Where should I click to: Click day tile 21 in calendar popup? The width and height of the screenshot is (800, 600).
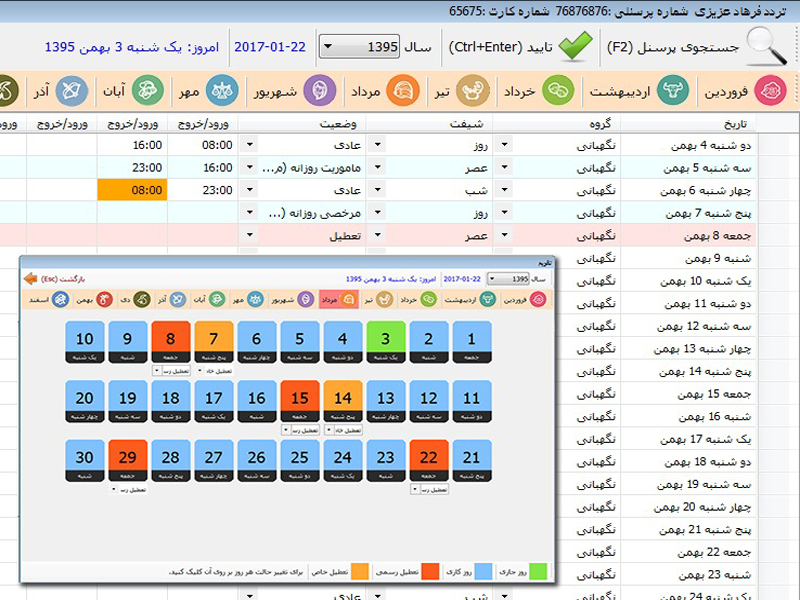pyautogui.click(x=472, y=460)
